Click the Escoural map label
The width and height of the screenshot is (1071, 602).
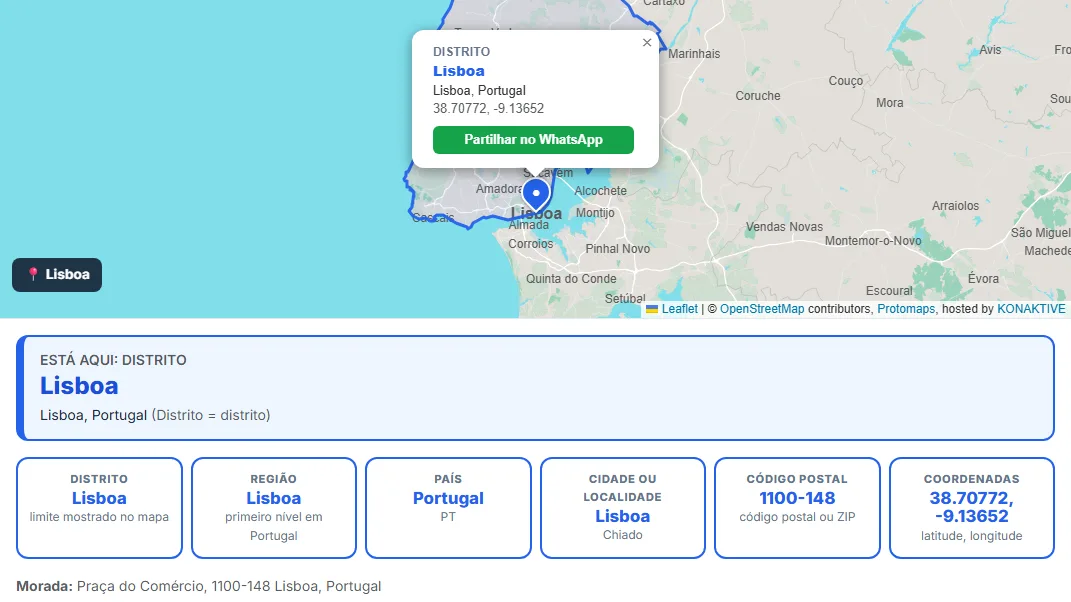click(x=889, y=291)
